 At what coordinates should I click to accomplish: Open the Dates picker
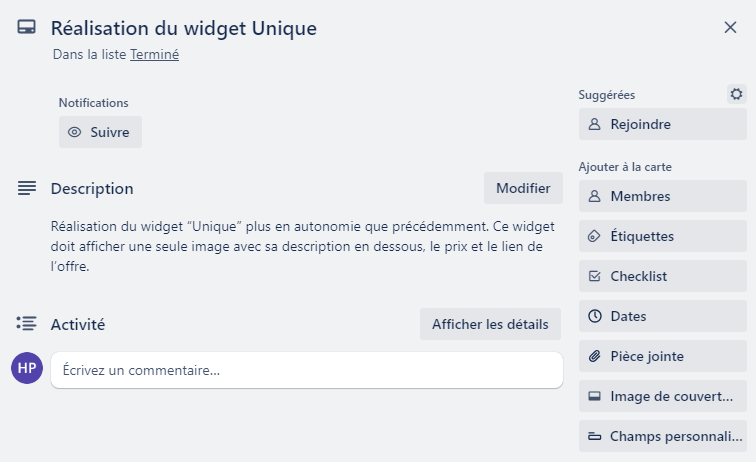coord(662,316)
